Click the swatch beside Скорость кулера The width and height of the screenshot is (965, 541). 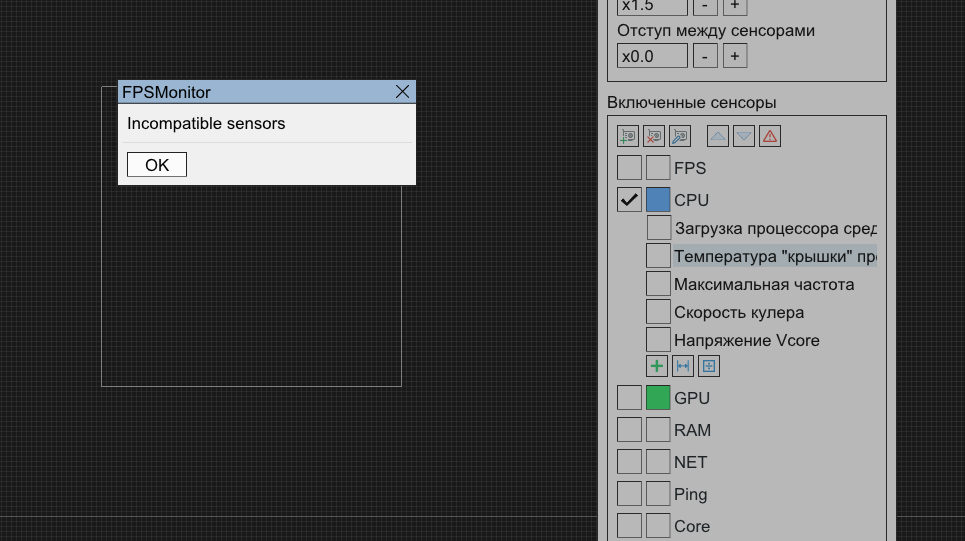(x=658, y=312)
